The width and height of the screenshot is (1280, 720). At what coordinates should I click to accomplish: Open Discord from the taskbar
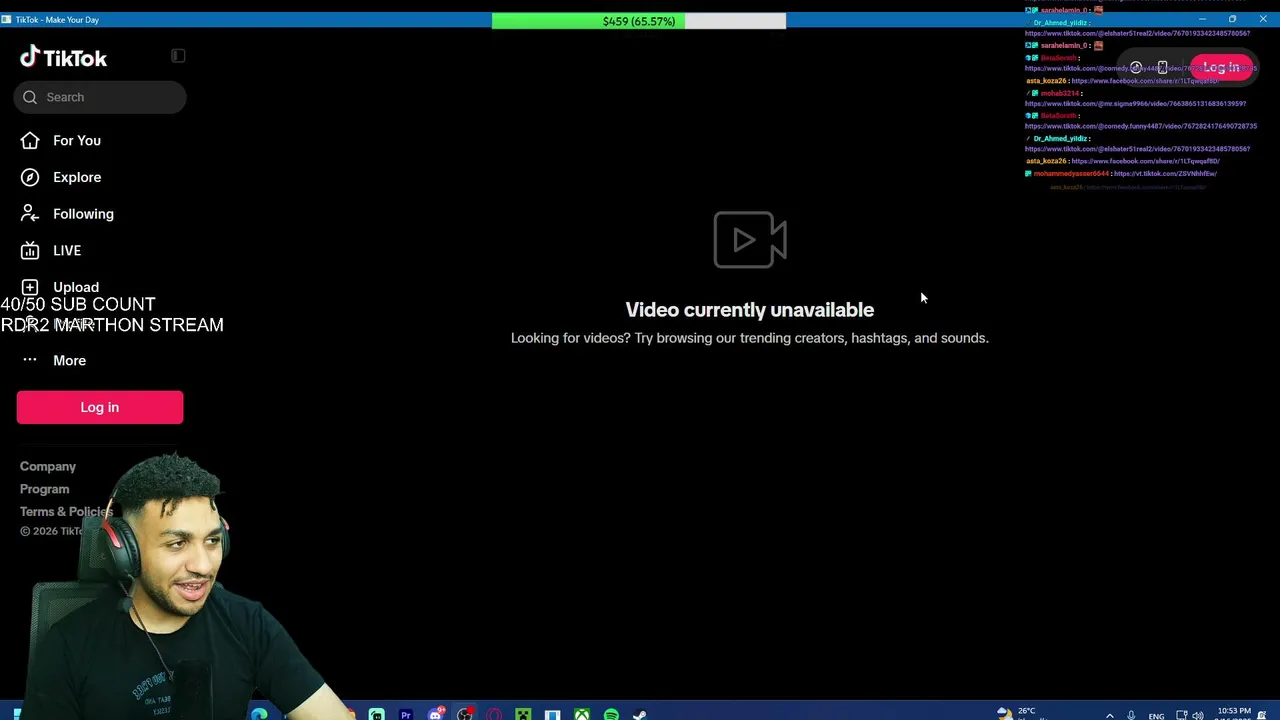coord(436,714)
